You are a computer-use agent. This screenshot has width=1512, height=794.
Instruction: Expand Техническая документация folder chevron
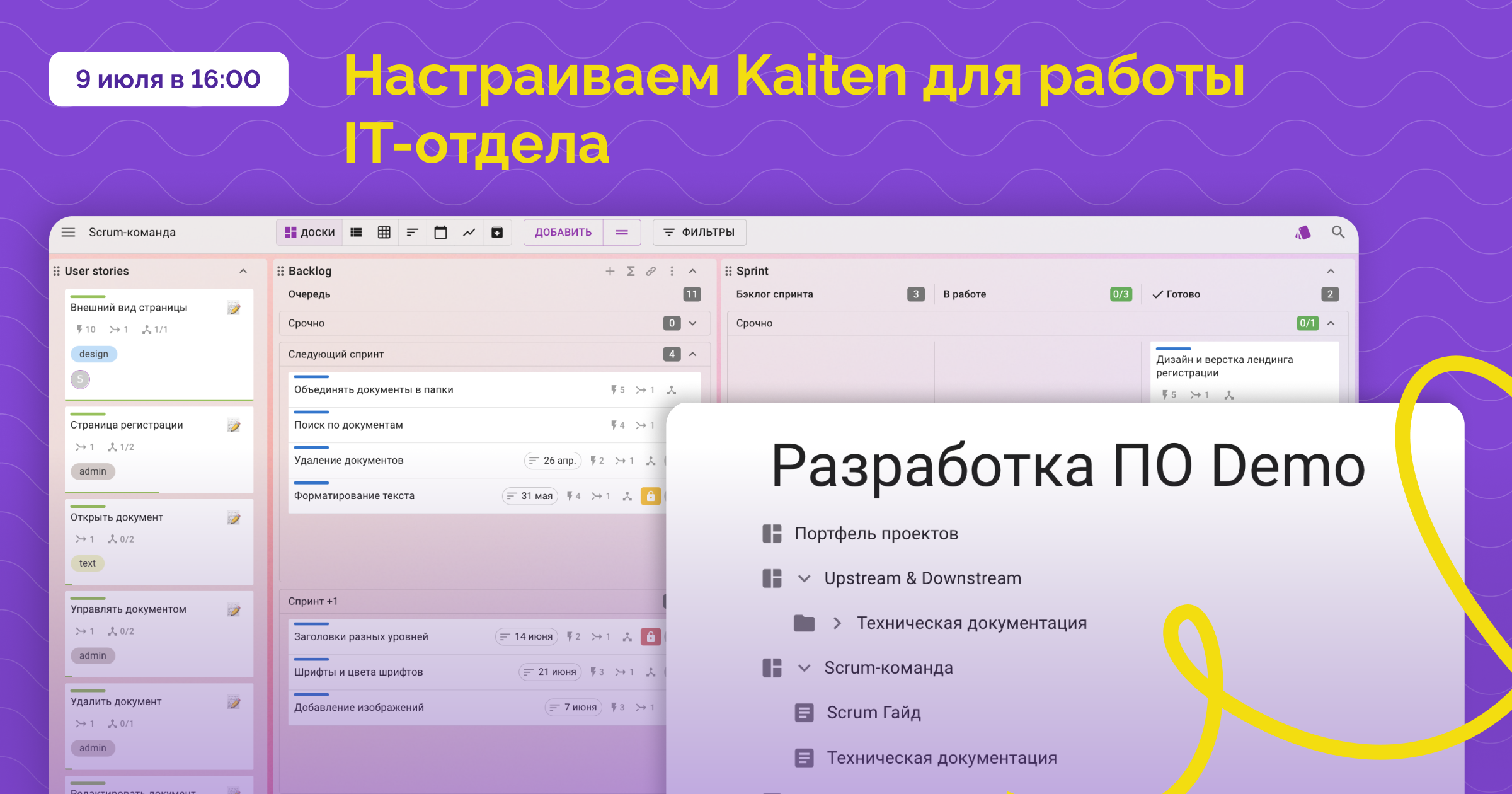[x=837, y=623]
